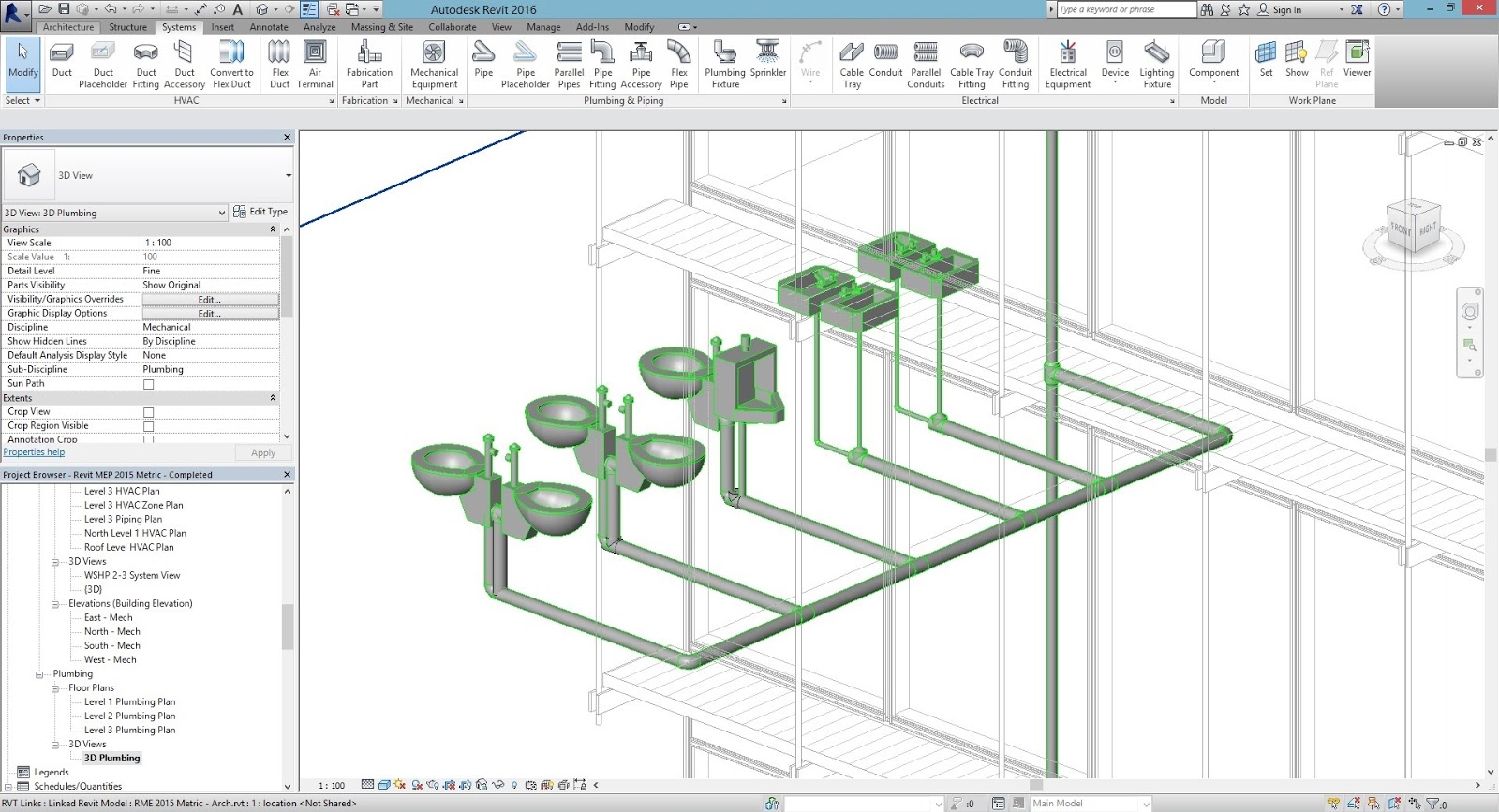Open the 3D View type selector dropdown
This screenshot has width=1499, height=812.
point(288,175)
